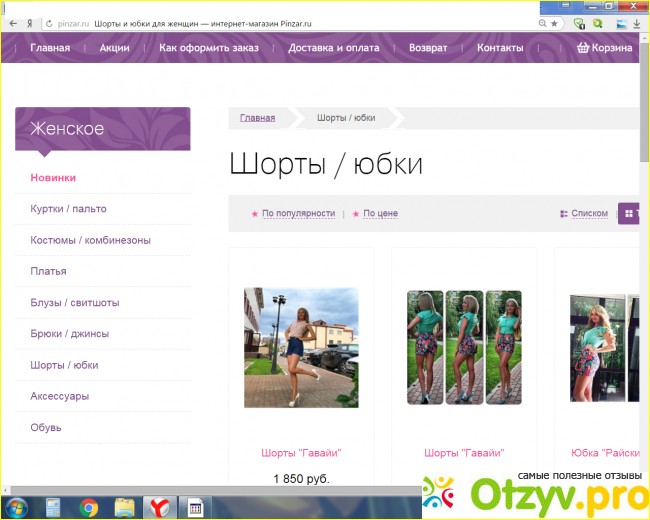Open the Акции menu item

[114, 47]
